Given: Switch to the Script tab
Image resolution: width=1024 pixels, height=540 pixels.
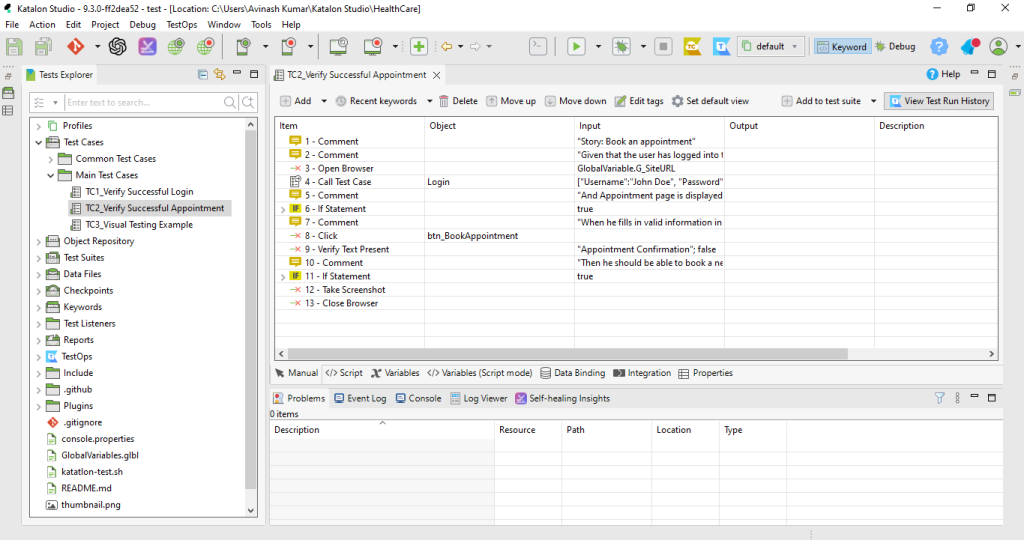Looking at the screenshot, I should 344,373.
